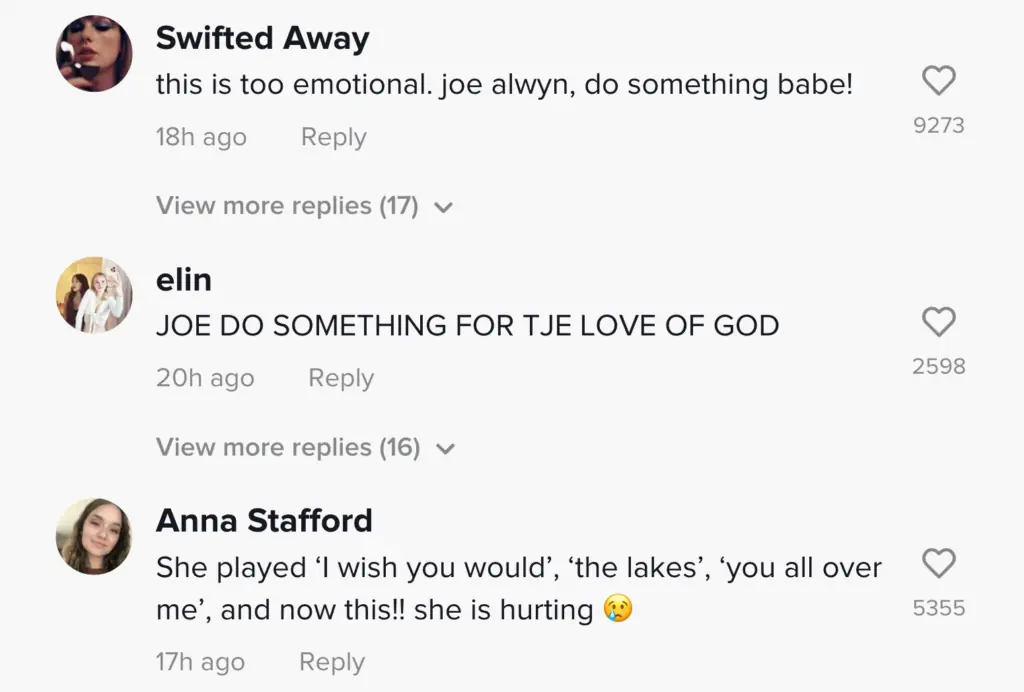Open elin's profile avatar

click(x=94, y=295)
